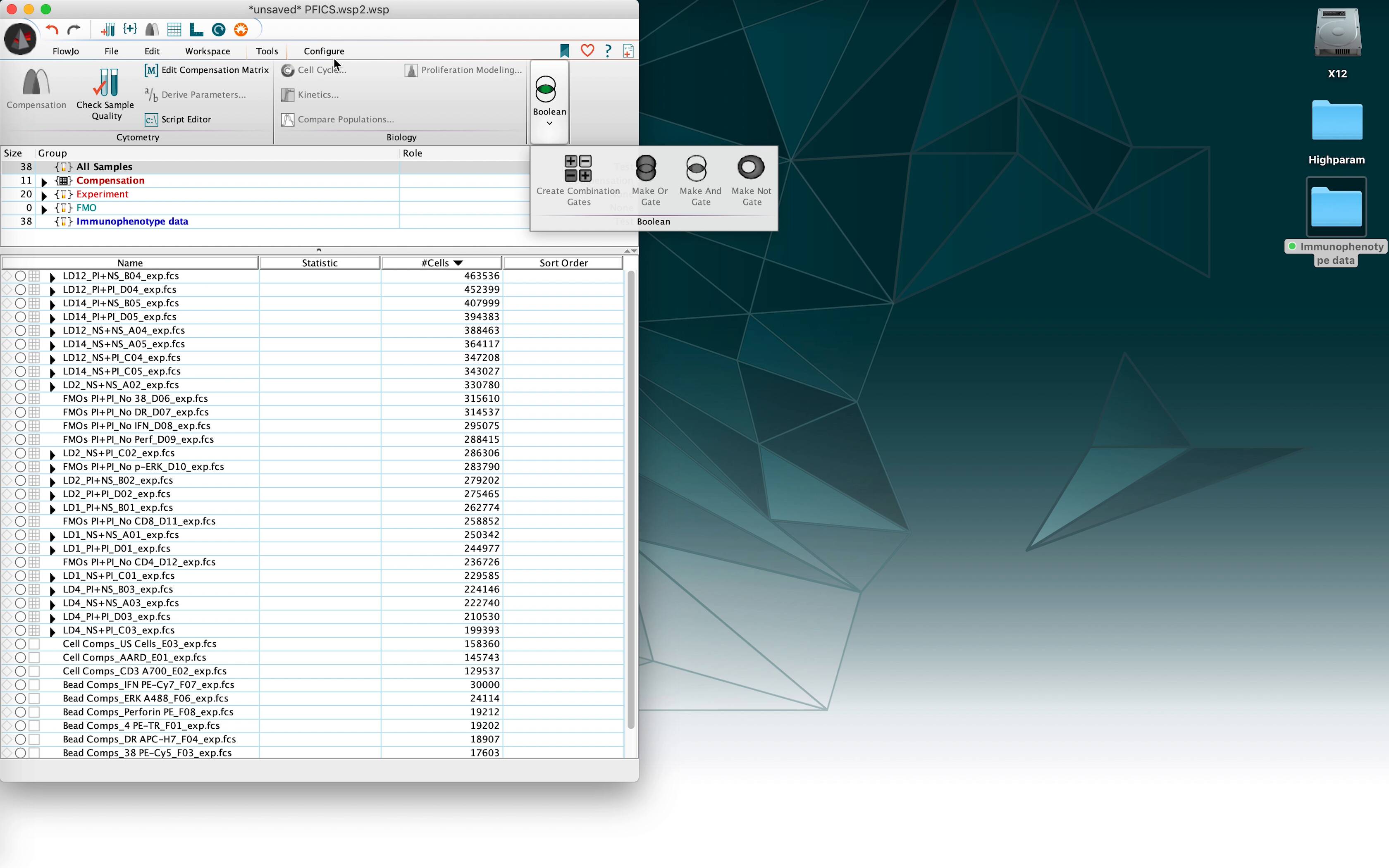Click the undo arrow in toolbar
The image size is (1389, 868).
[52, 30]
